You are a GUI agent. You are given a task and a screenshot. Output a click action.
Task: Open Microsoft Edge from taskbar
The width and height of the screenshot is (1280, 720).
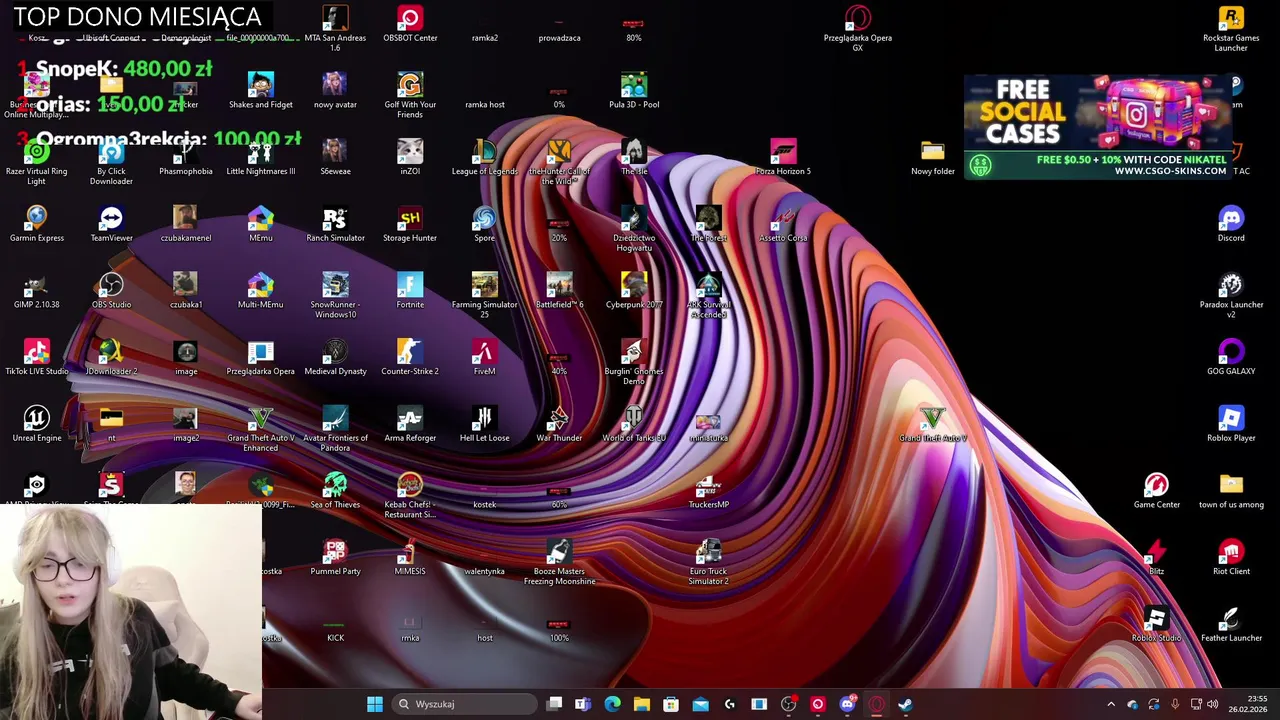tap(612, 704)
